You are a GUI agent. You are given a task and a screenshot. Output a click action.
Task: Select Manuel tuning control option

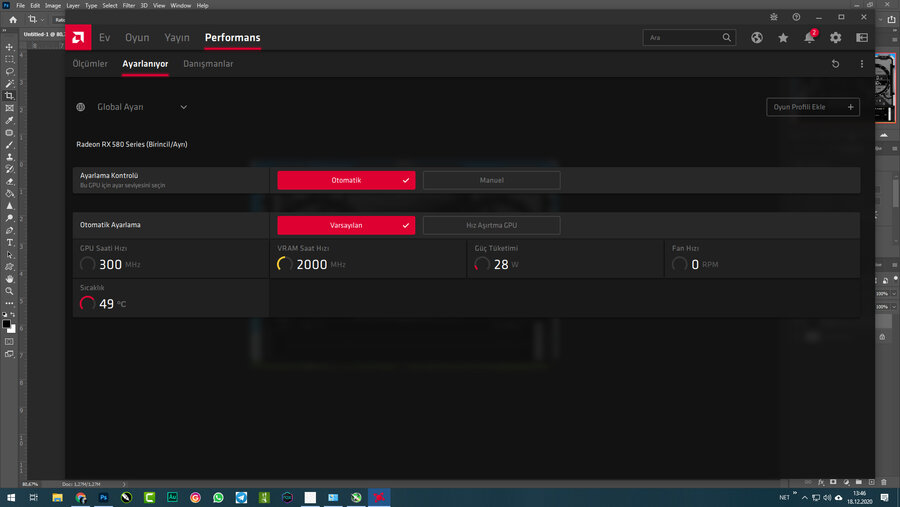pos(491,180)
